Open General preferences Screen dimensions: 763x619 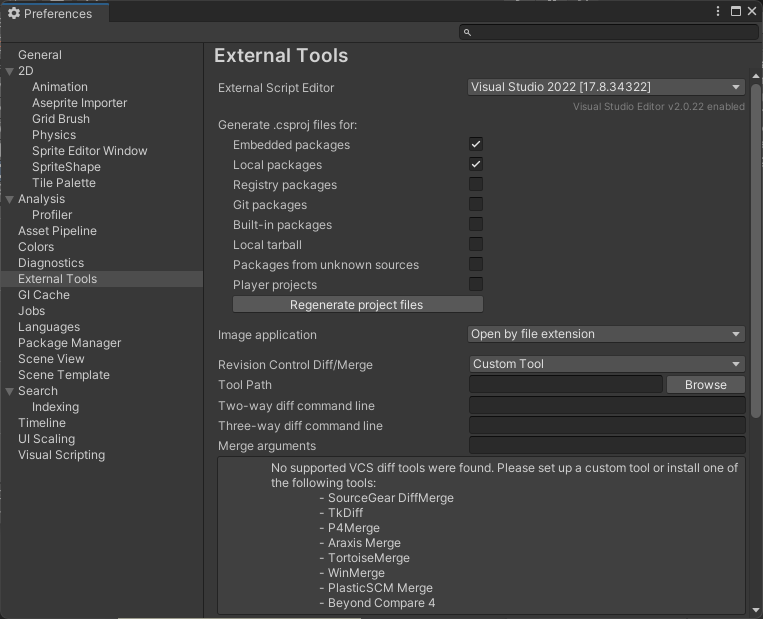click(x=40, y=55)
